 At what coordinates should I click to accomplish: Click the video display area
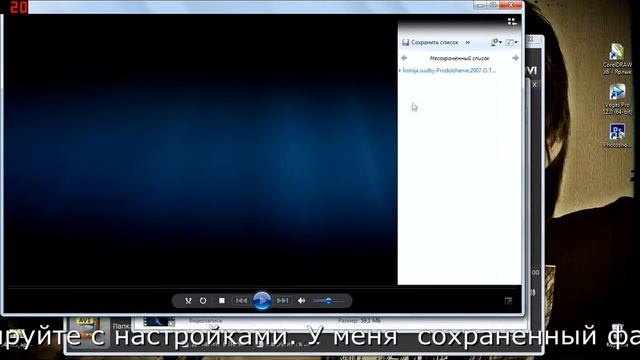201,150
